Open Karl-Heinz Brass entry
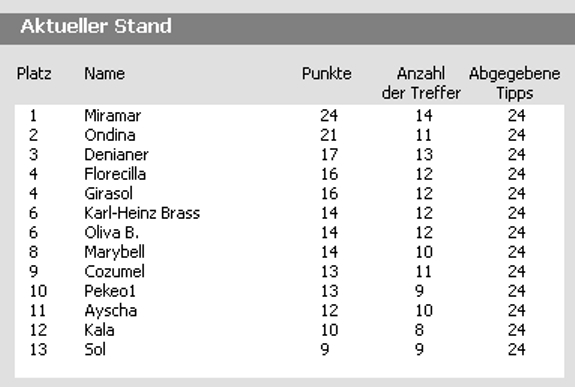The height and width of the screenshot is (387, 575). pos(142,213)
